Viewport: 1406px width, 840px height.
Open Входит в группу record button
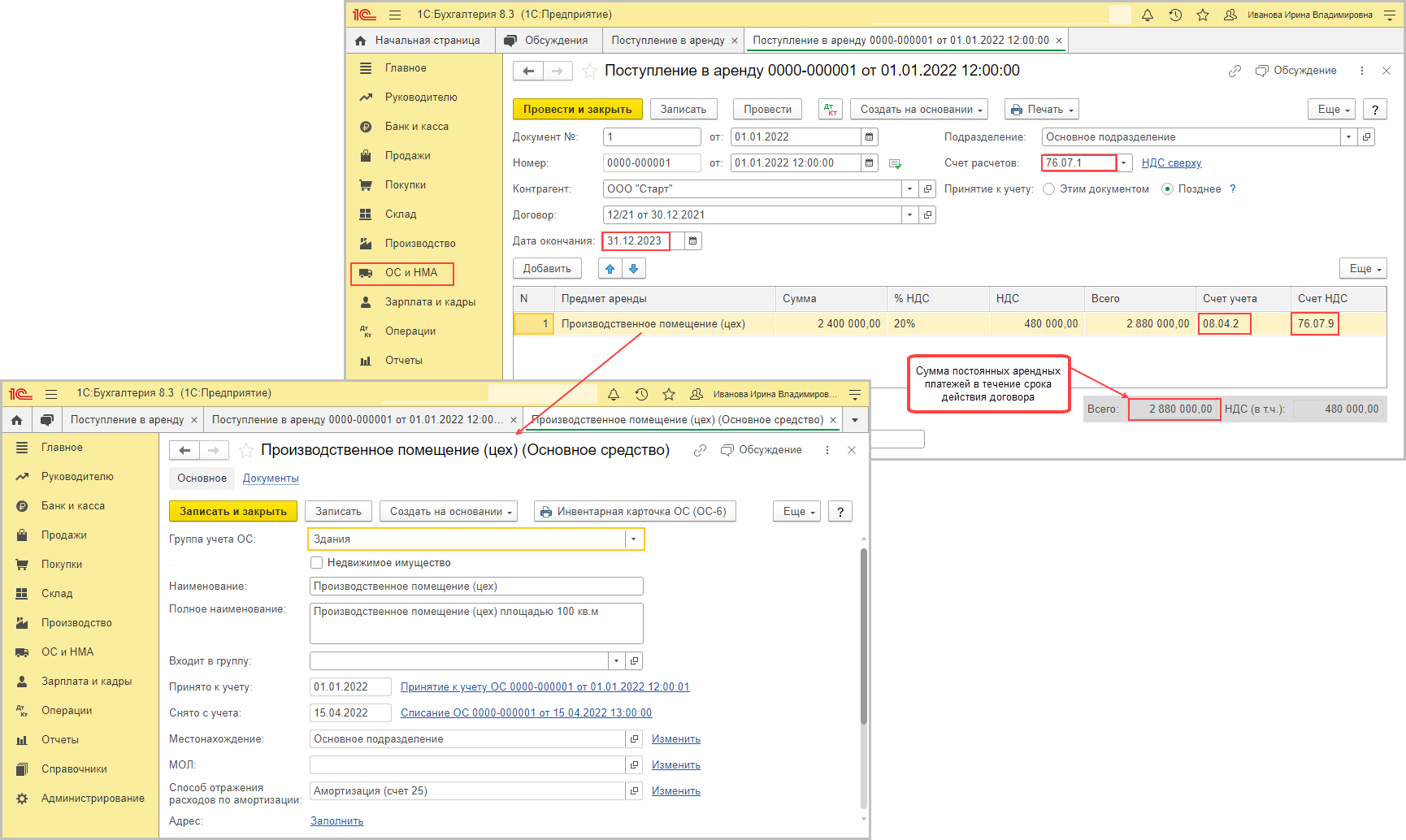634,661
